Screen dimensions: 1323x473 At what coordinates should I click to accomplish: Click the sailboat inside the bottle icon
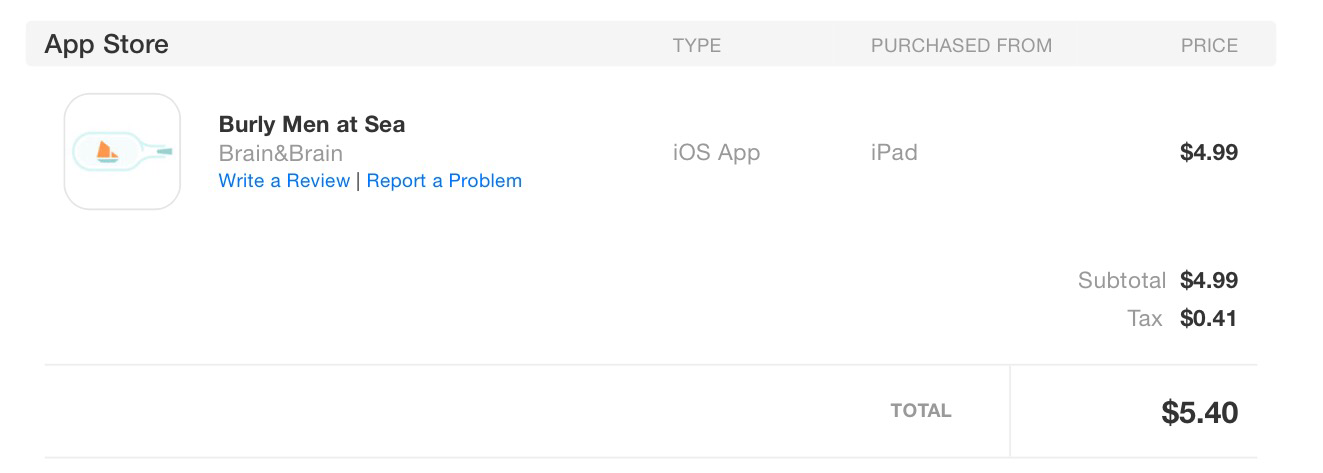point(106,152)
